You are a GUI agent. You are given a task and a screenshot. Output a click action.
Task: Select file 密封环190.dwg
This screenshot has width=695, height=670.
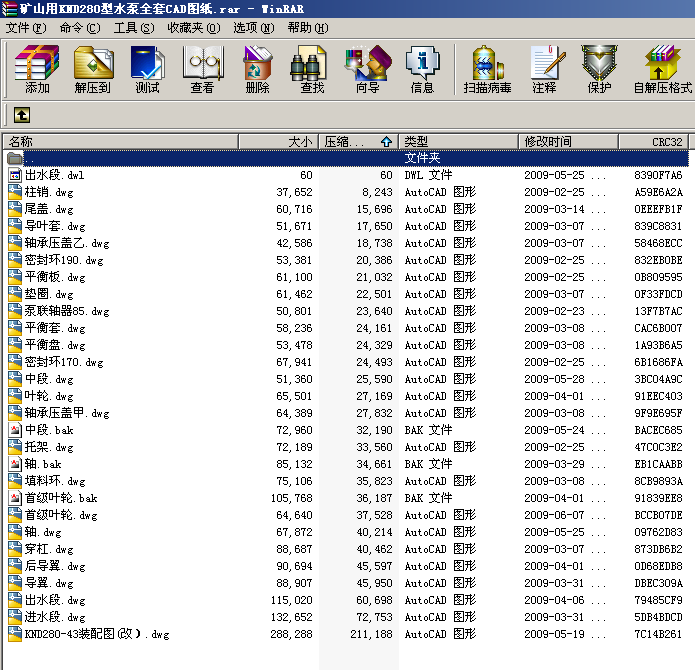pos(64,260)
